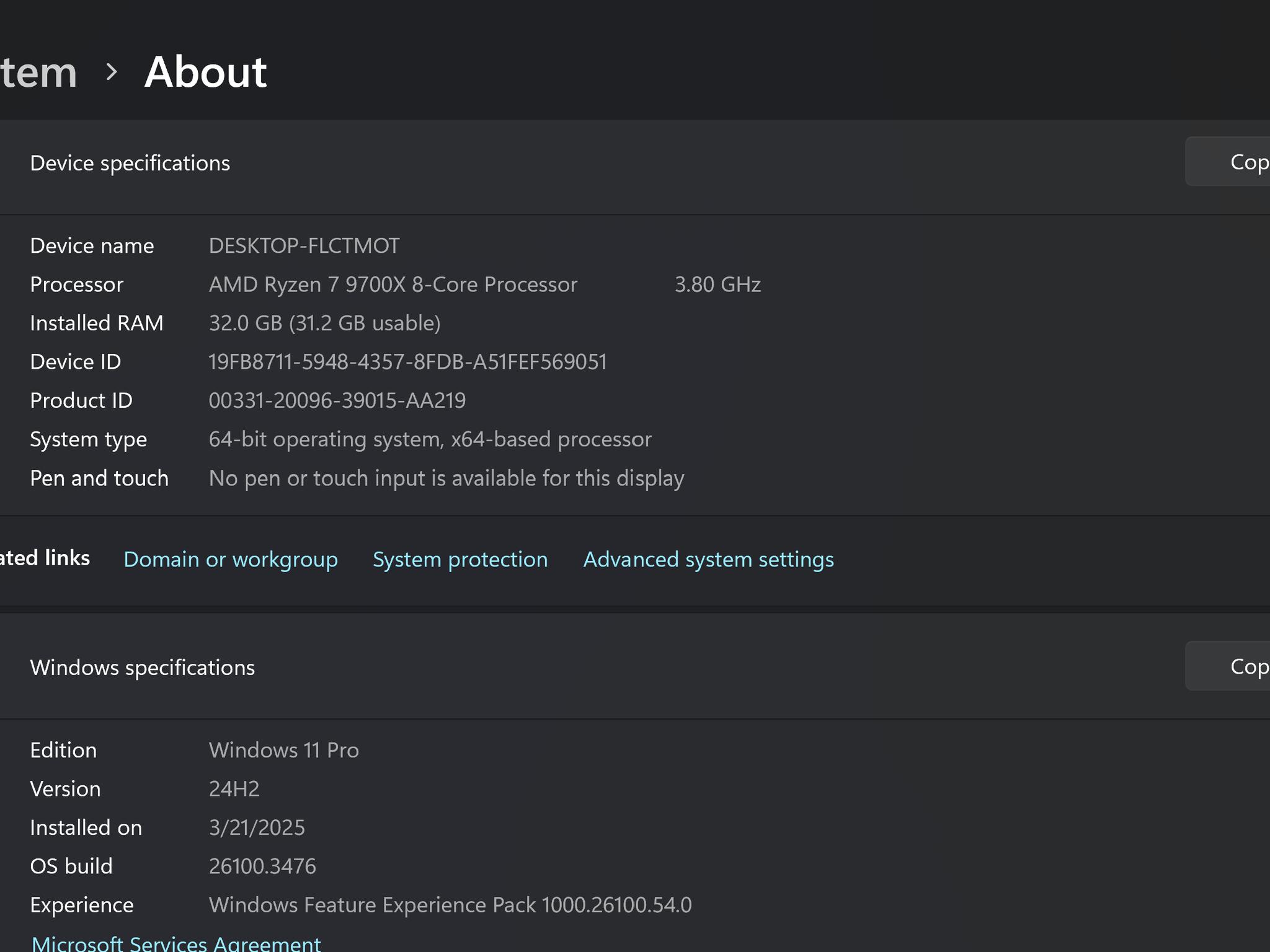Viewport: 1270px width, 952px height.
Task: Open Domain or workgroup settings
Action: coord(230,559)
